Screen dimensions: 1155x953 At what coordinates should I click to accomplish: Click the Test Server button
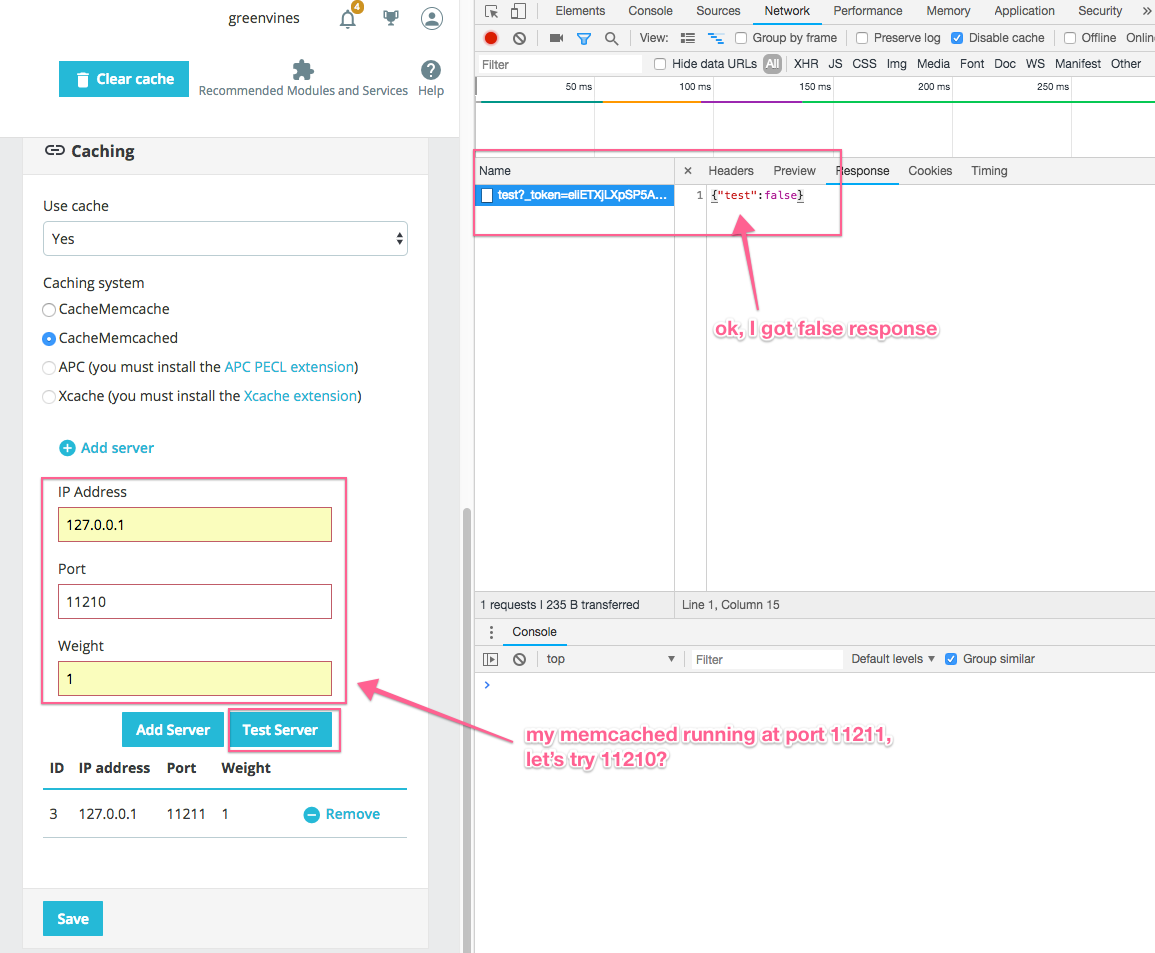(280, 730)
